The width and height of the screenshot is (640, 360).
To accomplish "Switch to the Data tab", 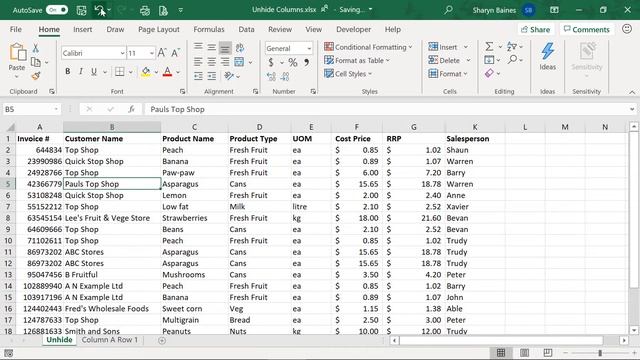I will click(x=246, y=29).
